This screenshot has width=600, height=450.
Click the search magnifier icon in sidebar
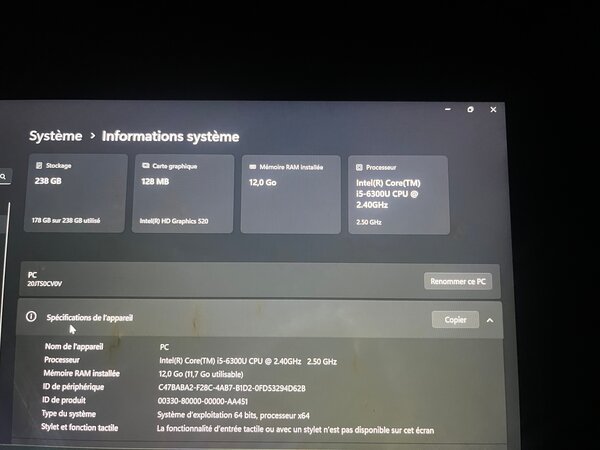[4, 177]
